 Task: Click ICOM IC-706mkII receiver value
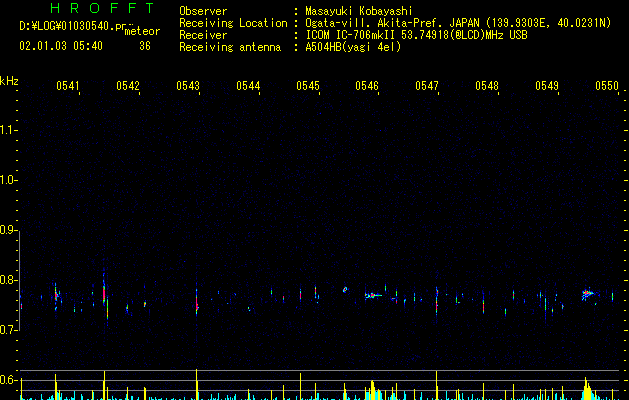tap(416, 35)
